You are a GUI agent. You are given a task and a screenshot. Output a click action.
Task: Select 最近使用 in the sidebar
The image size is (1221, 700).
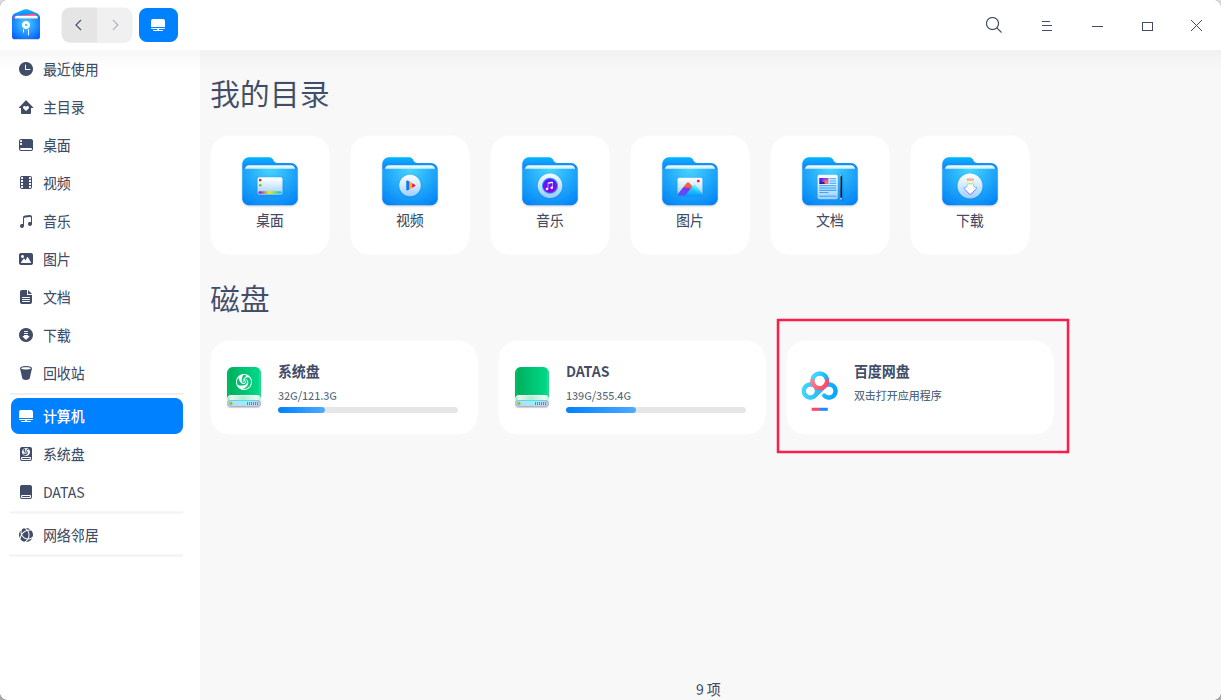pos(97,70)
